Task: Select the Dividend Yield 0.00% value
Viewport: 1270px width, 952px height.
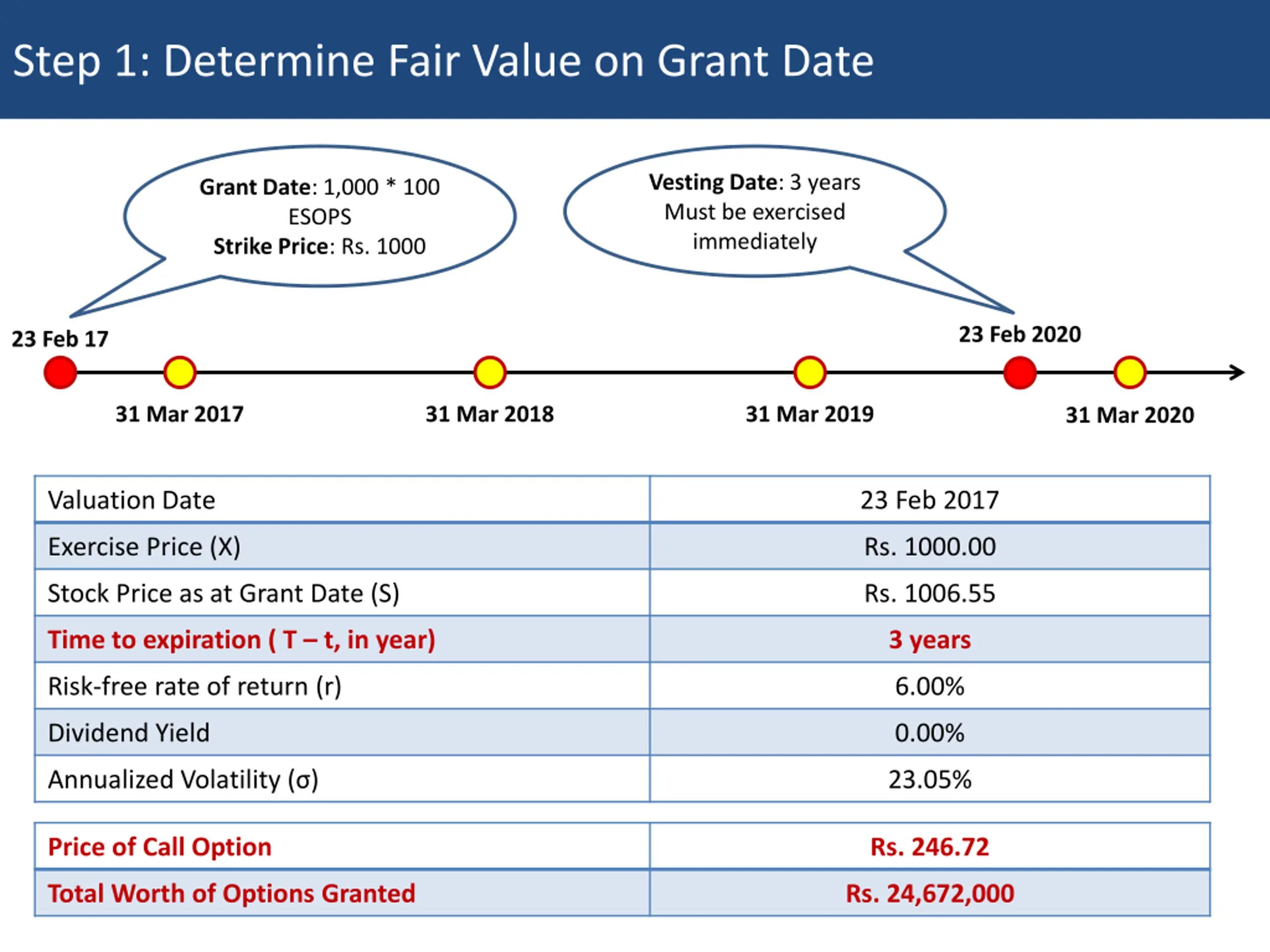Action: pos(930,733)
